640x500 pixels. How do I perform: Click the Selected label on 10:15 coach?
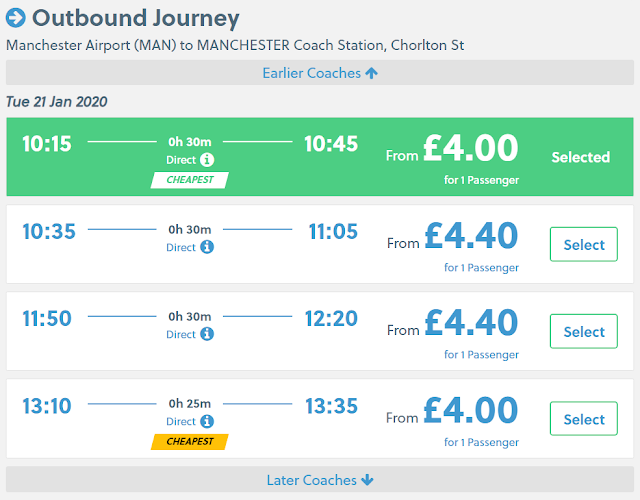(x=580, y=157)
